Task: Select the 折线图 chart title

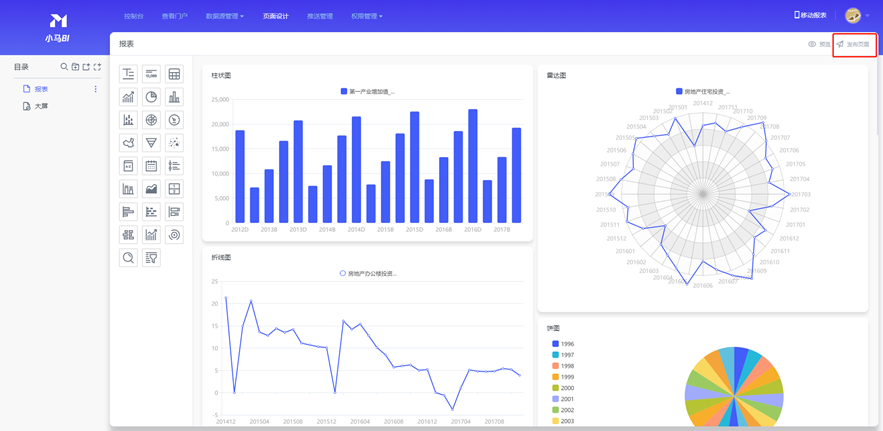Action: tap(221, 257)
